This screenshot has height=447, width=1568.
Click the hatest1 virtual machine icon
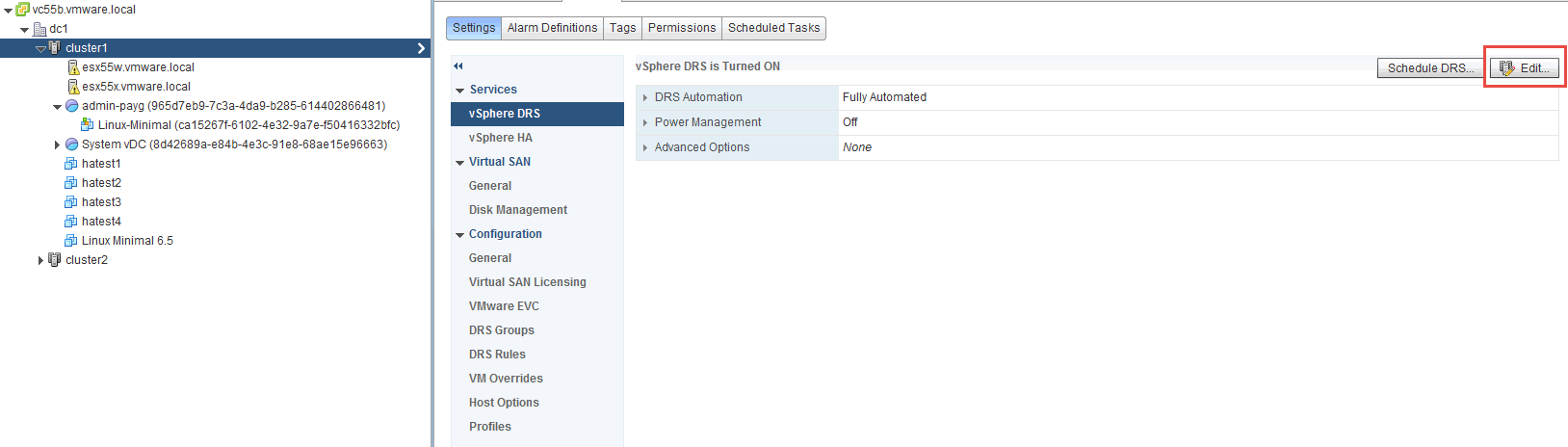(71, 164)
